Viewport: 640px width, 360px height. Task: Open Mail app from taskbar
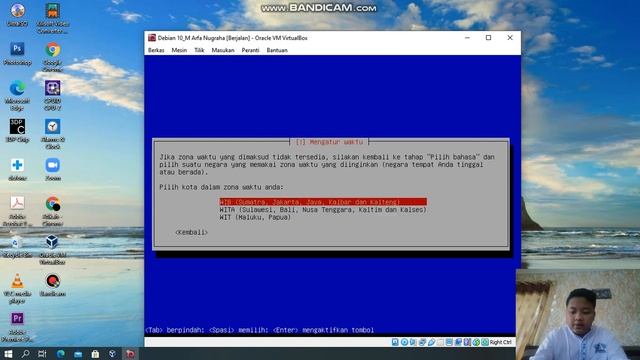pyautogui.click(x=78, y=354)
